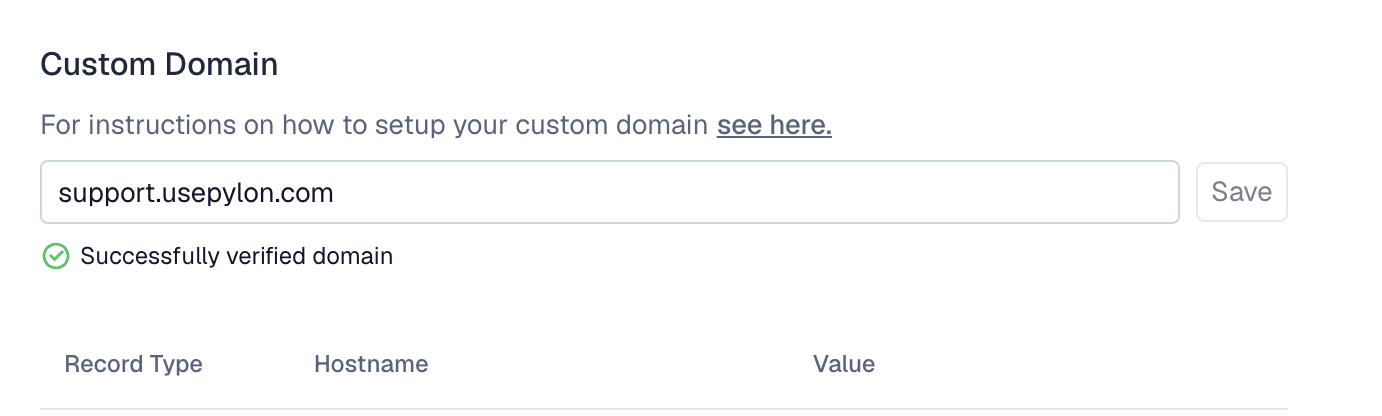Click the Value header in DNS table
Image resolution: width=1382 pixels, height=416 pixels.
844,364
